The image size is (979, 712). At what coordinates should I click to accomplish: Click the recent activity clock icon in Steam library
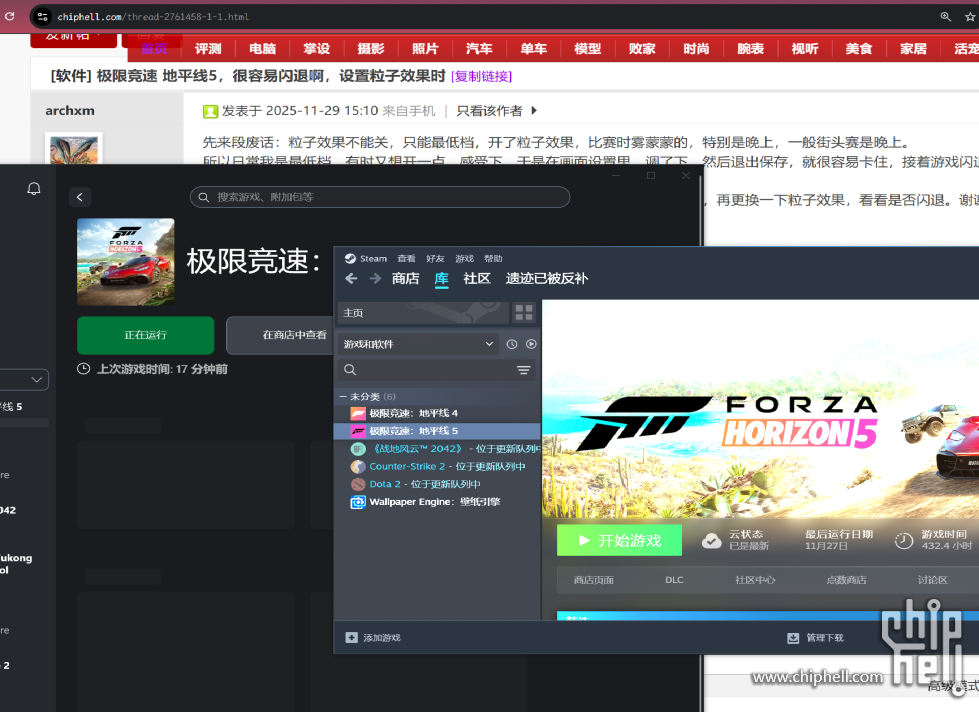tap(512, 344)
